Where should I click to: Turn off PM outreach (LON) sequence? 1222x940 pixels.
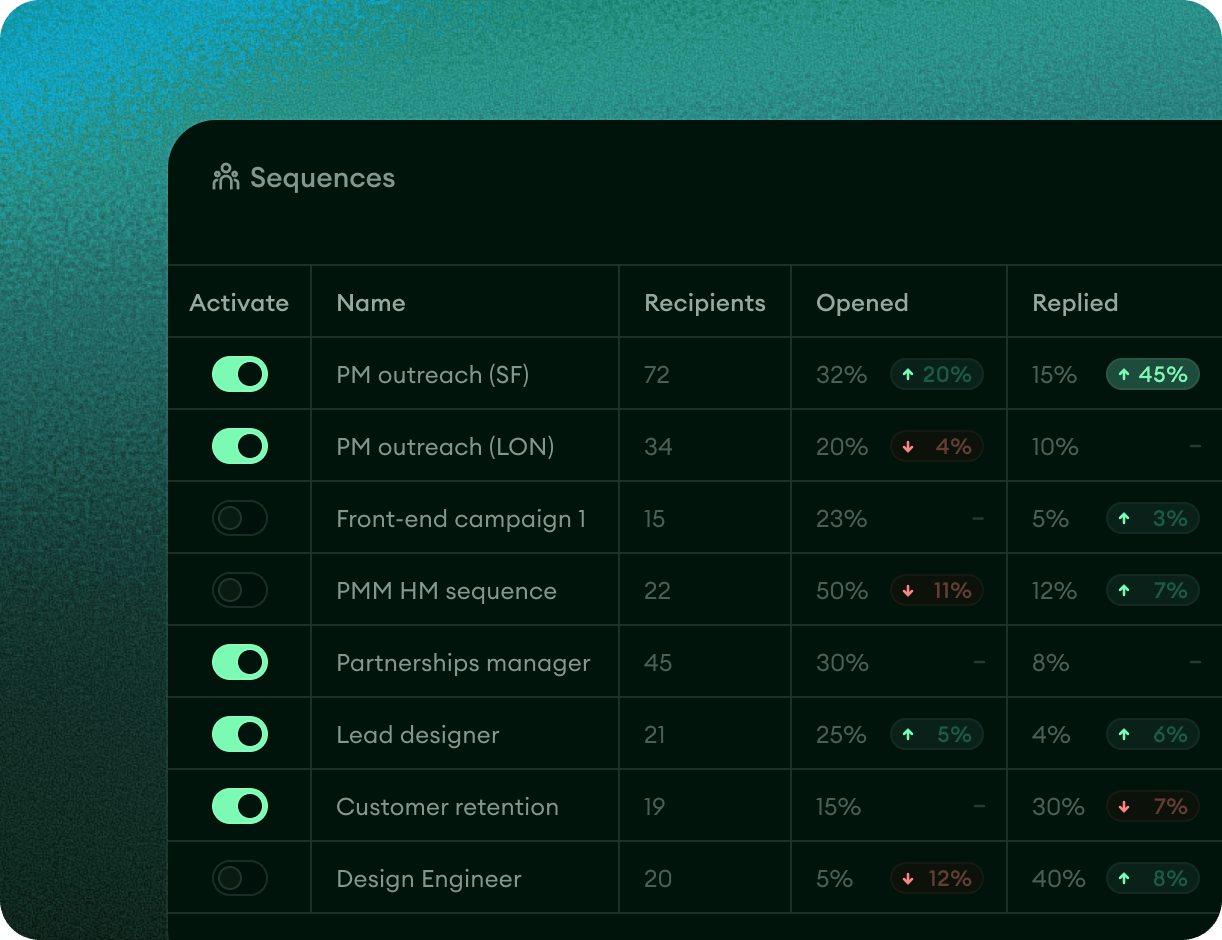coord(240,446)
